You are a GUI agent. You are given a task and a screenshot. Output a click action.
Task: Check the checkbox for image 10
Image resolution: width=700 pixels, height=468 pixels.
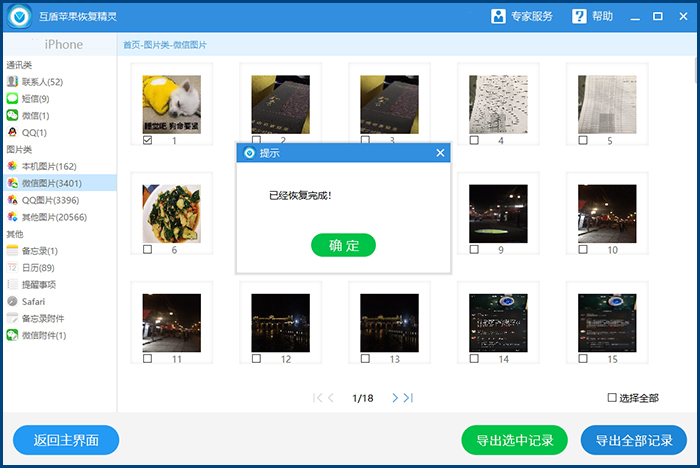(x=583, y=249)
